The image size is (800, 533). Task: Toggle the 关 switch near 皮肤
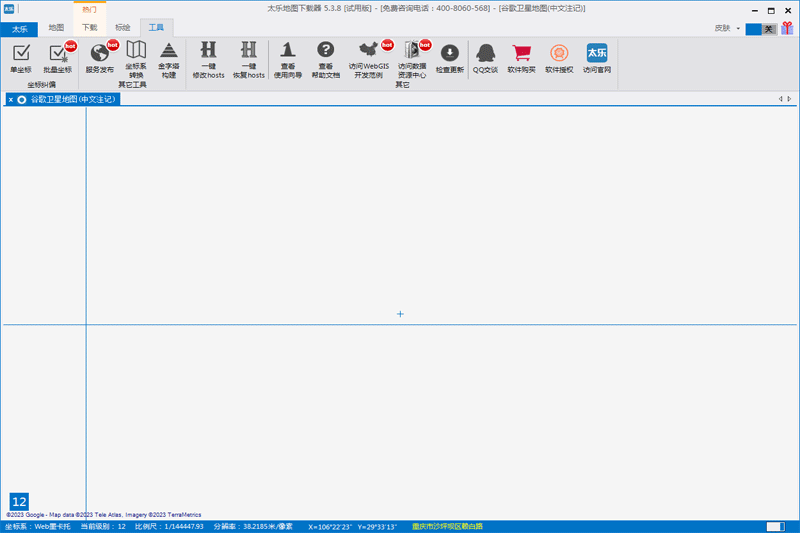[761, 29]
